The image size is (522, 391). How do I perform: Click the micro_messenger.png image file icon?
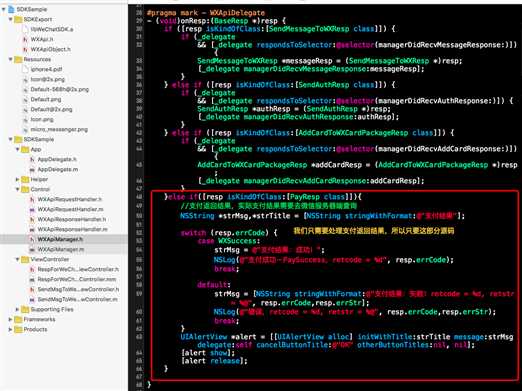pyautogui.click(x=25, y=129)
